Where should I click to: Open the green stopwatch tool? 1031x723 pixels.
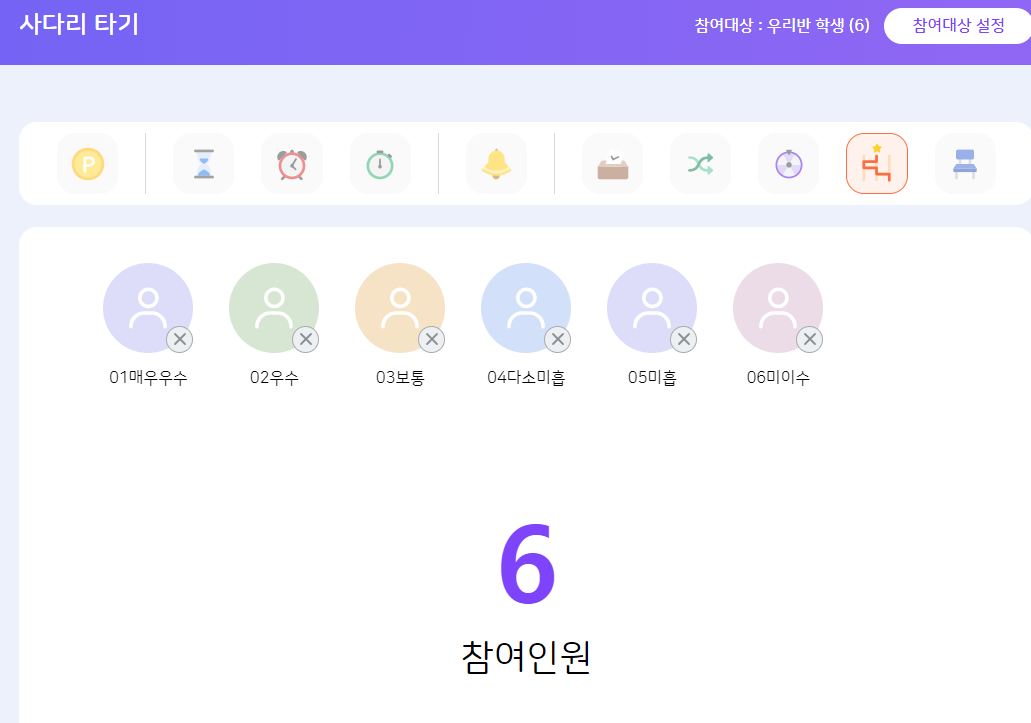click(x=380, y=163)
